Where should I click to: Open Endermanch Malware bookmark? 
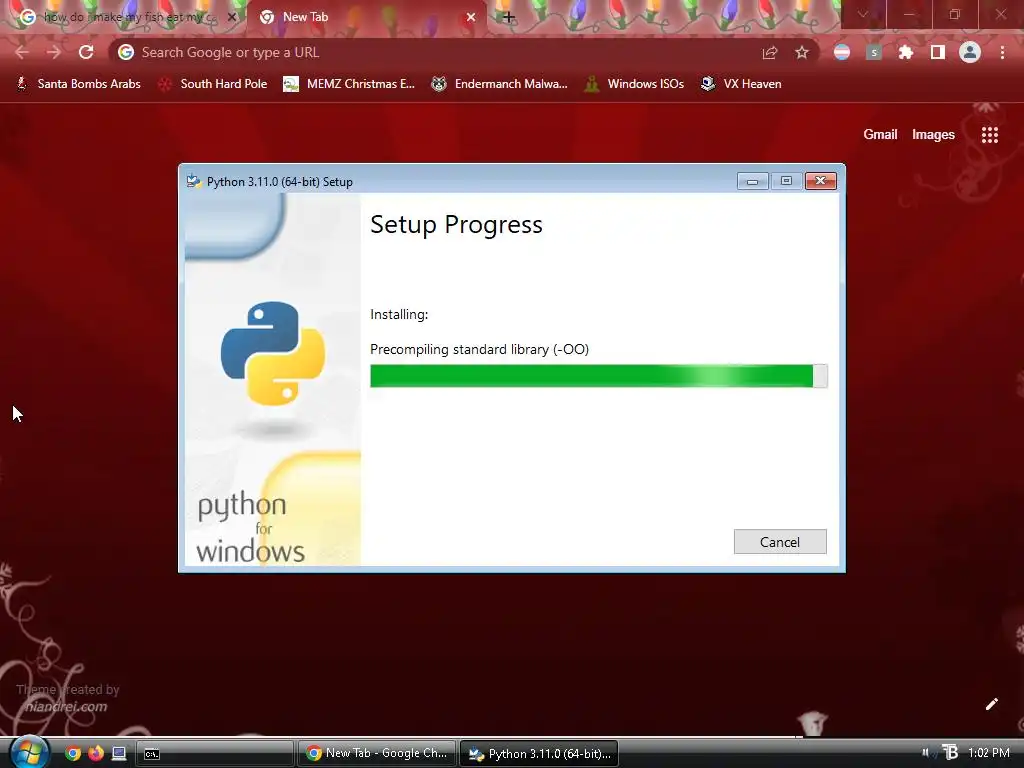500,84
